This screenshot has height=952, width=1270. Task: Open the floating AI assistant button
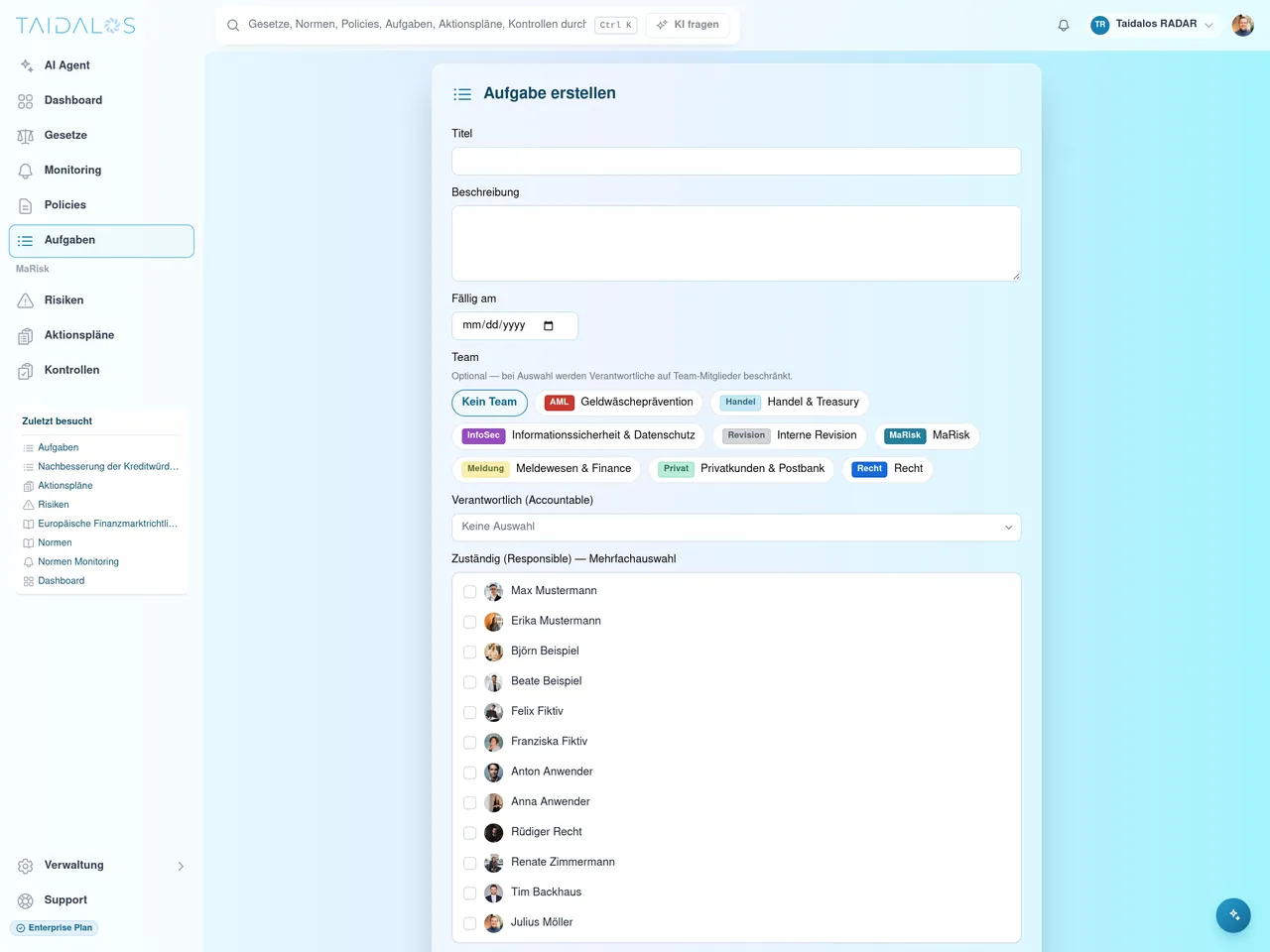[x=1233, y=915]
